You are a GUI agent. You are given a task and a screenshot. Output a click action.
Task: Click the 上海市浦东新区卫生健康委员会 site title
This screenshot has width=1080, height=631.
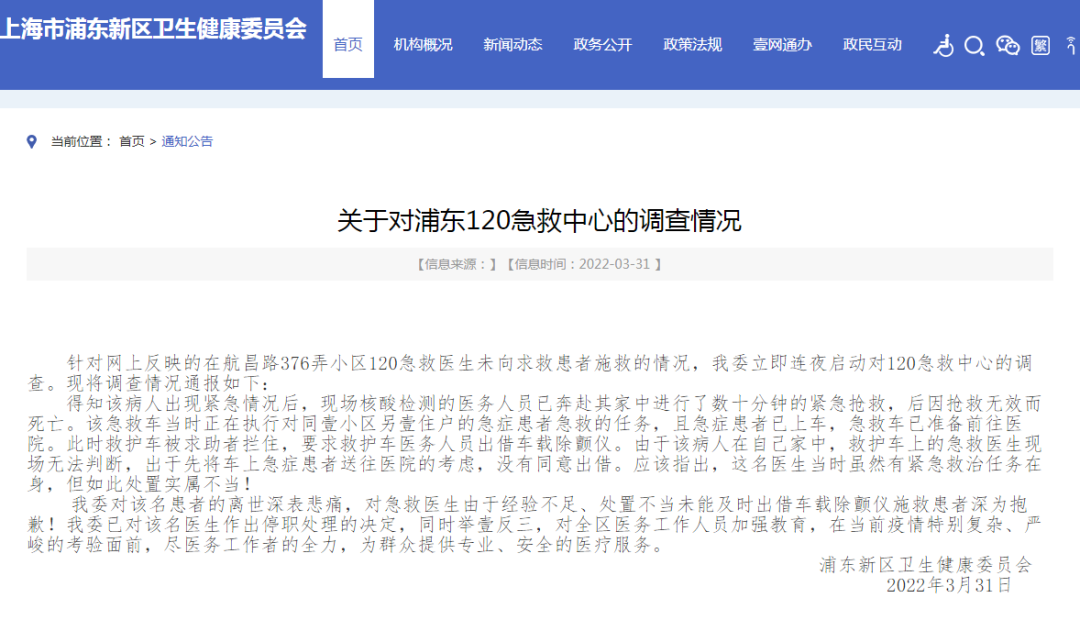[x=154, y=28]
